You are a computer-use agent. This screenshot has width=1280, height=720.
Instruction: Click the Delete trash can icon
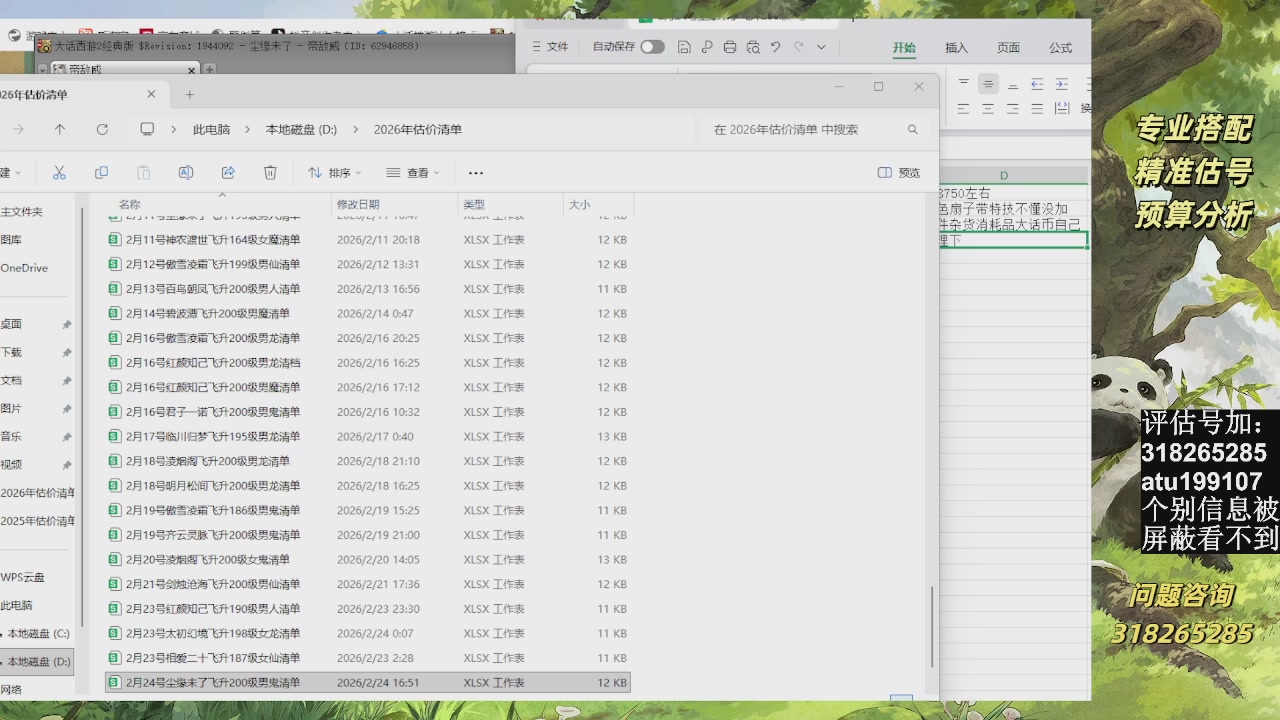pyautogui.click(x=270, y=173)
